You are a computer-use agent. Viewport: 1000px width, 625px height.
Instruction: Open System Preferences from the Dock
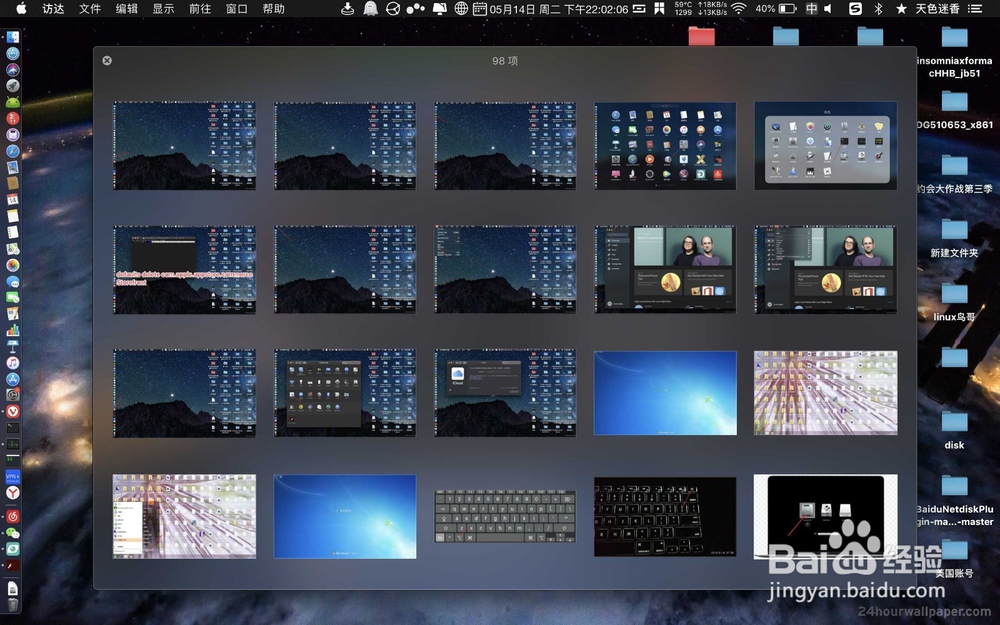point(13,394)
